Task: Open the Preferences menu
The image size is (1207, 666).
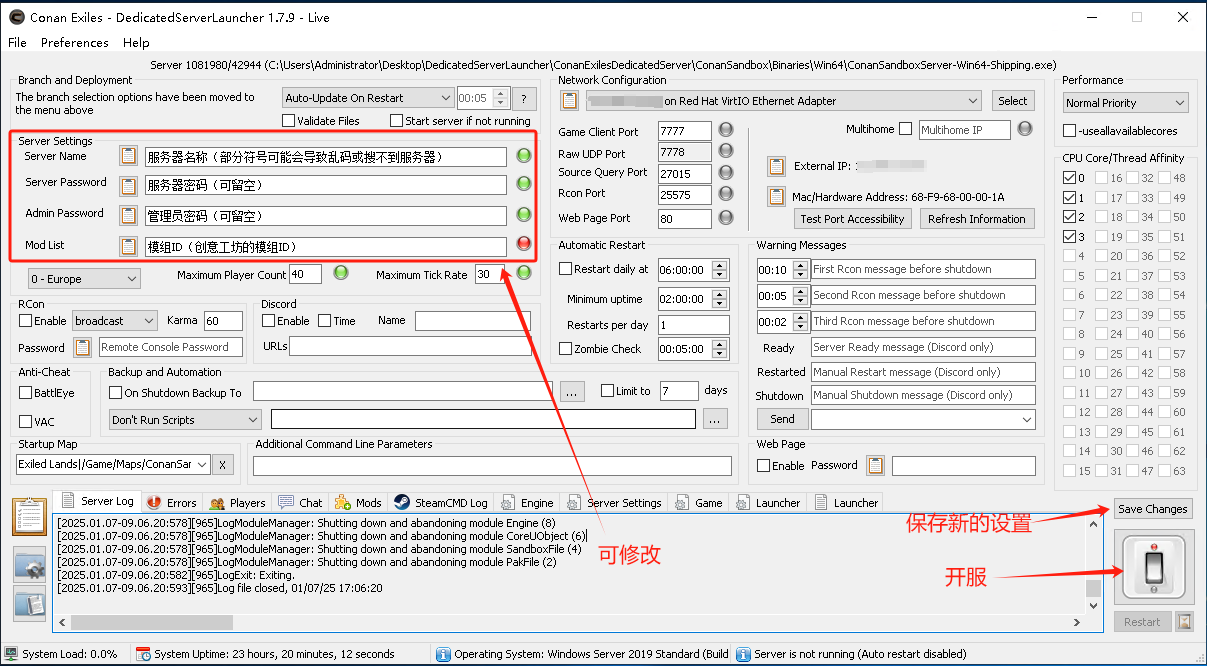Action: click(x=74, y=43)
